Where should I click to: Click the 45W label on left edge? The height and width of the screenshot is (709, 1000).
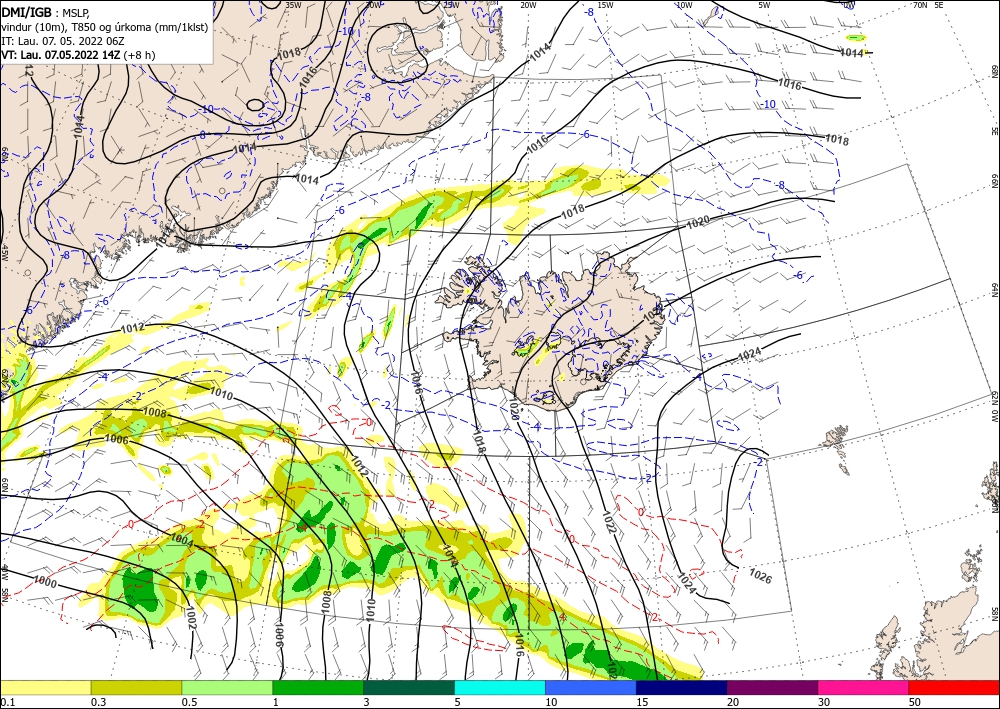point(4,252)
